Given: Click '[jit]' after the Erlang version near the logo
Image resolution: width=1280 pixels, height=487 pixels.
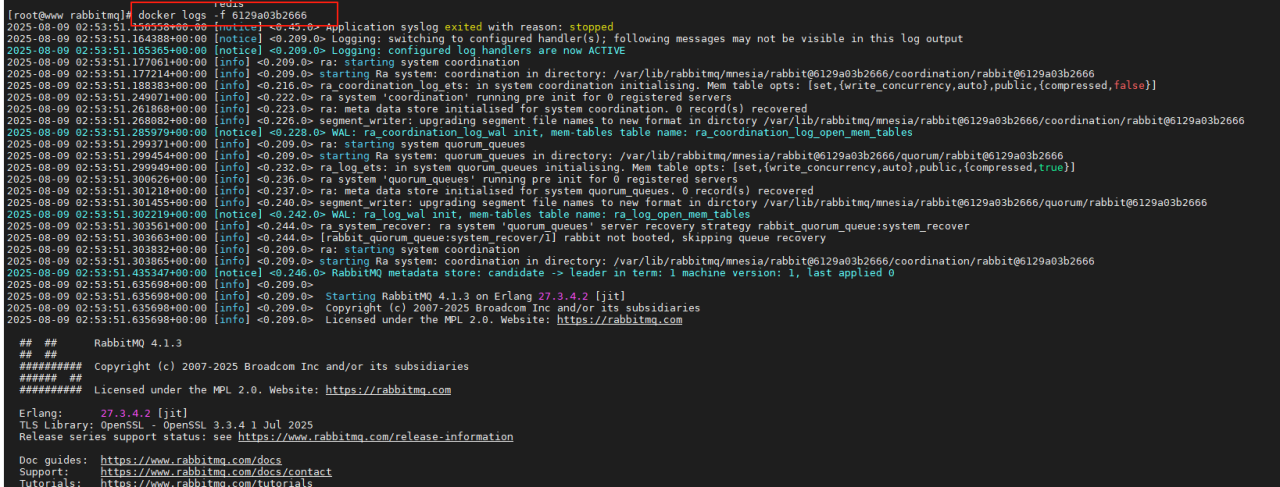Looking at the screenshot, I should [x=172, y=413].
